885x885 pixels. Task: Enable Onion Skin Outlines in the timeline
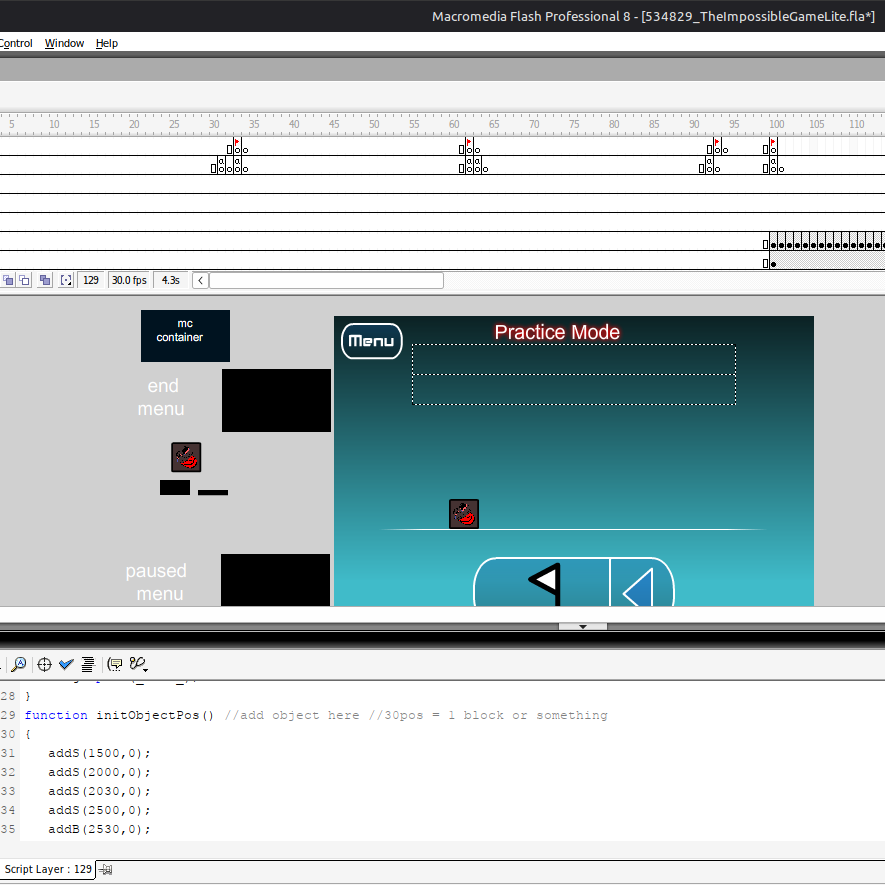(x=24, y=281)
